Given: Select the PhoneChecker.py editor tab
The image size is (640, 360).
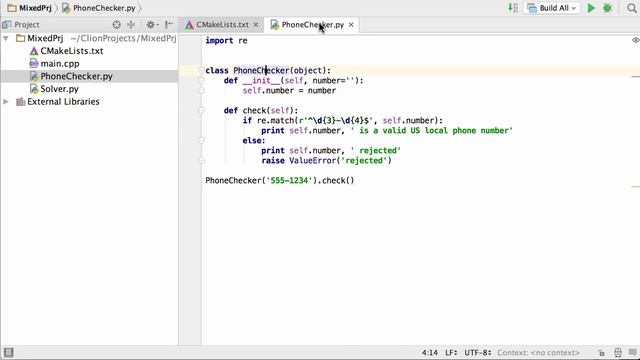Looking at the screenshot, I should tap(312, 24).
